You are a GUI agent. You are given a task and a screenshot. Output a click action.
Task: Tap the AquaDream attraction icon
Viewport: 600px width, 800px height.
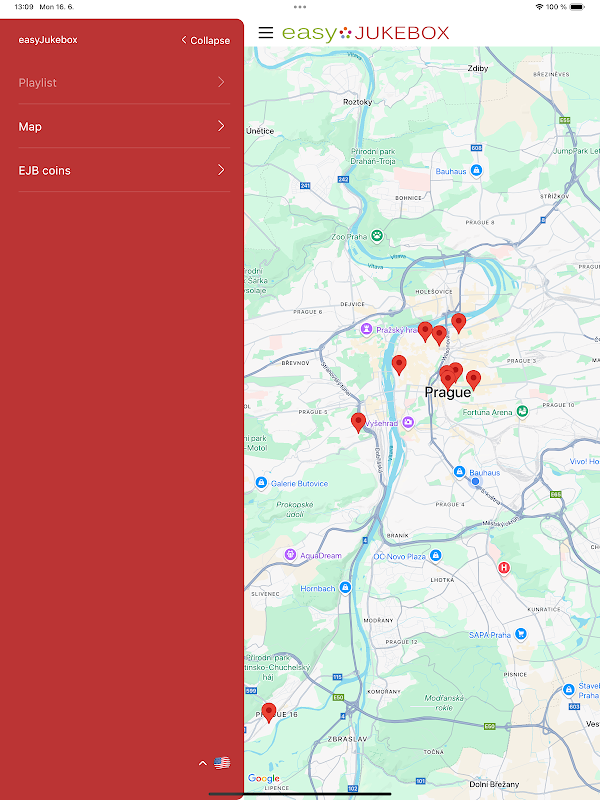(290, 555)
